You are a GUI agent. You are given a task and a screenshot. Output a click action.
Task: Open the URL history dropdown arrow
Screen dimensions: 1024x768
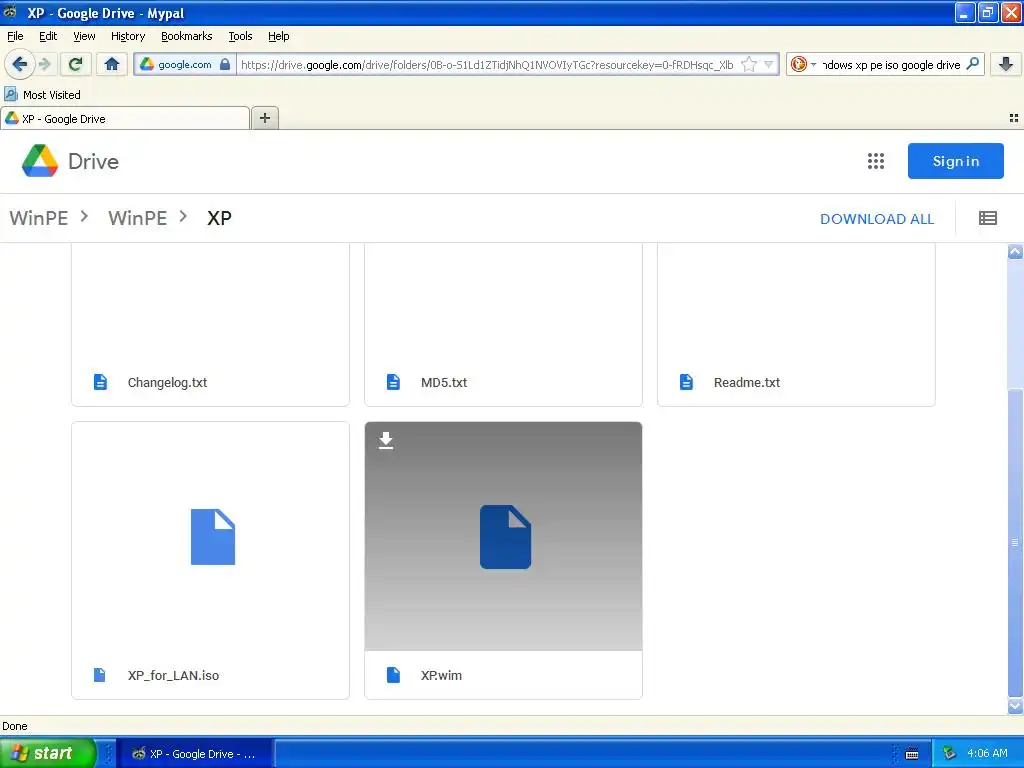coord(769,65)
